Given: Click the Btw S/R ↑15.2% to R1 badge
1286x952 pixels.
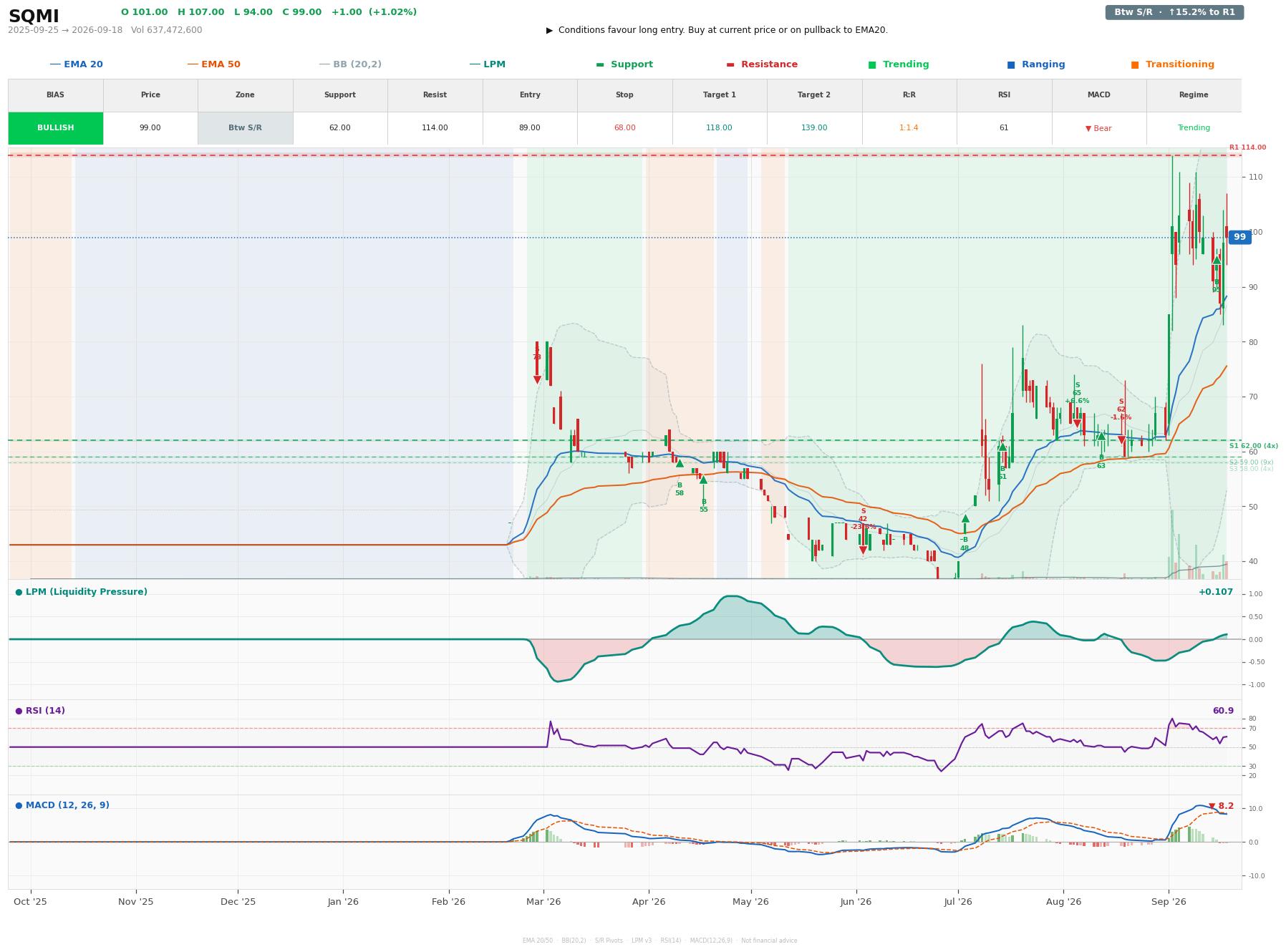Looking at the screenshot, I should click(1174, 12).
